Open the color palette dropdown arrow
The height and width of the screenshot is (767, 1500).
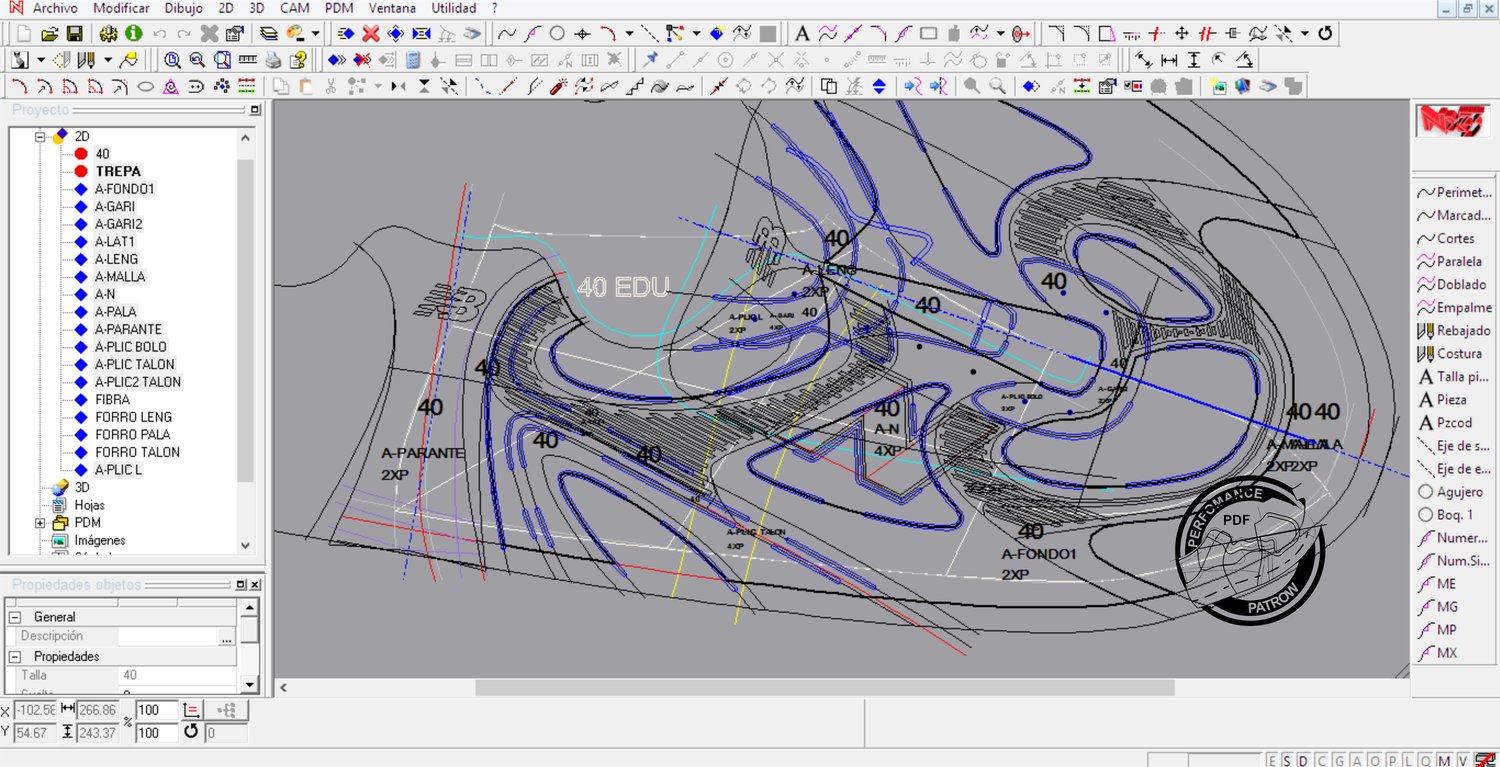coord(315,34)
